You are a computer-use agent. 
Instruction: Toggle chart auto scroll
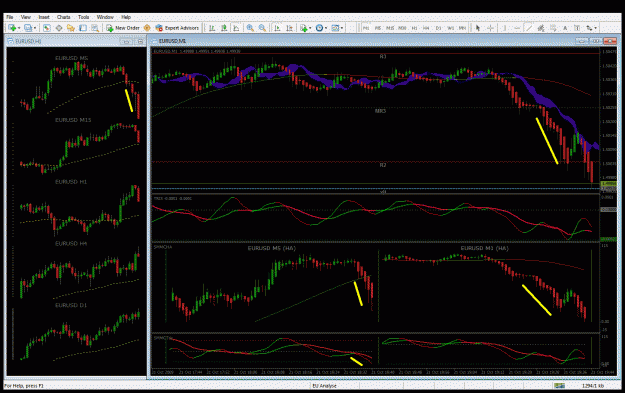pyautogui.click(x=277, y=28)
